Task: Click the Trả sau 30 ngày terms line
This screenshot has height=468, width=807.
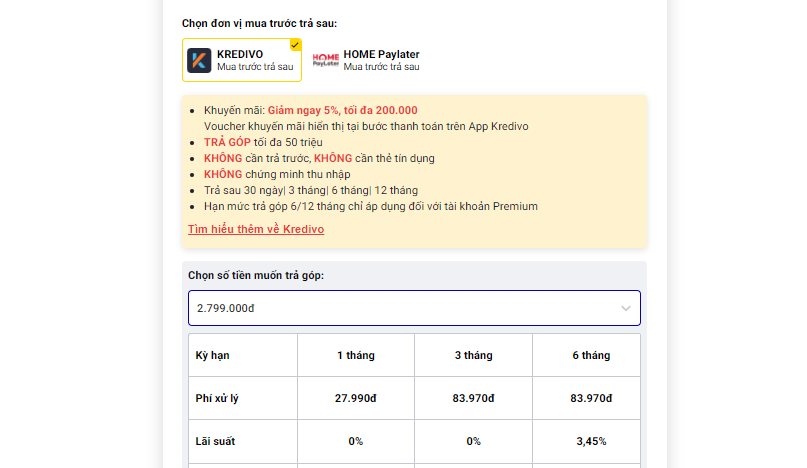Action: point(311,190)
